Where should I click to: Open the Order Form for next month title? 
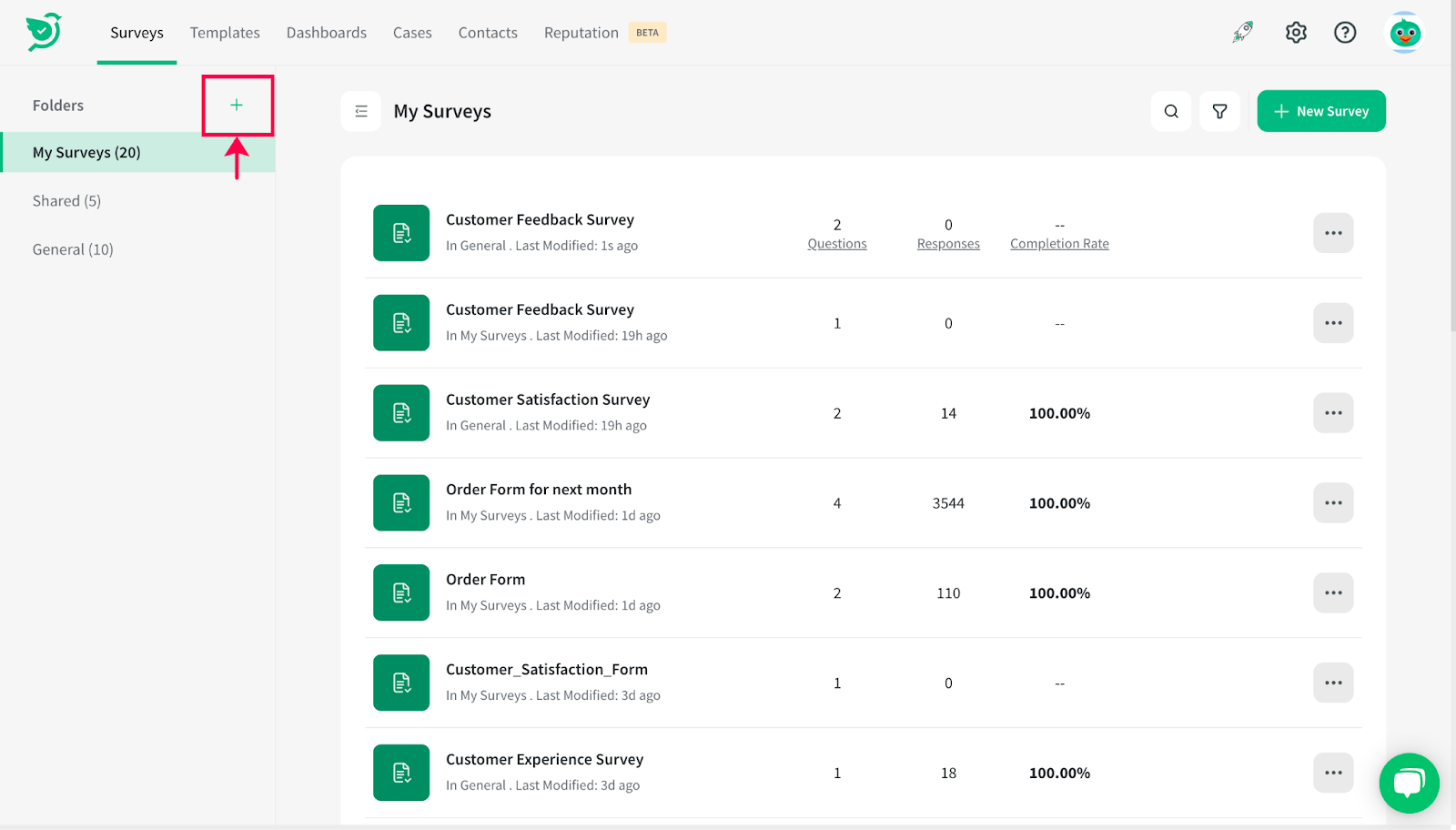tap(539, 490)
